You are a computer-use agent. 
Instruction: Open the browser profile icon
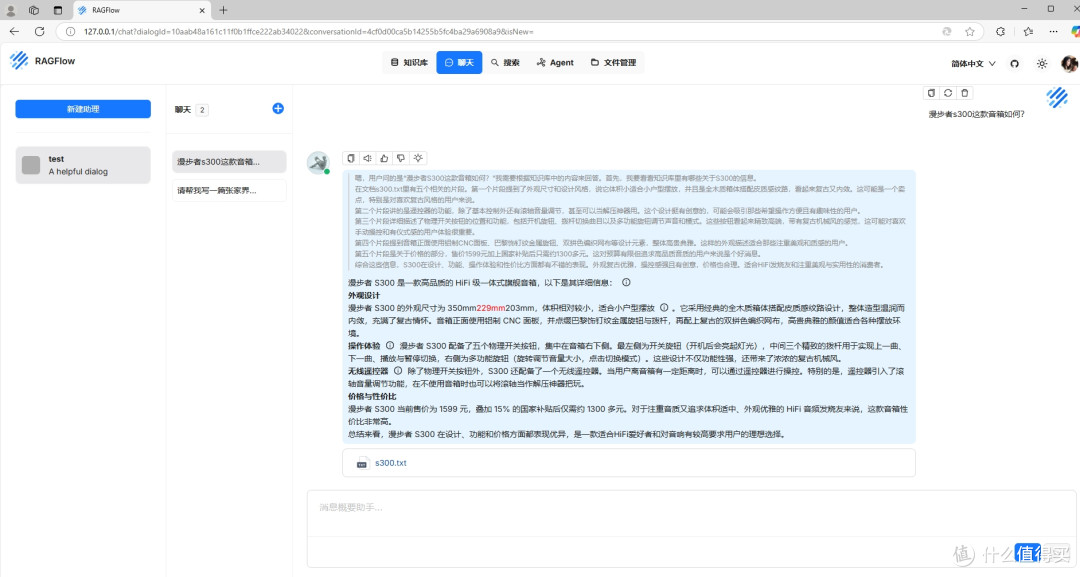10,10
